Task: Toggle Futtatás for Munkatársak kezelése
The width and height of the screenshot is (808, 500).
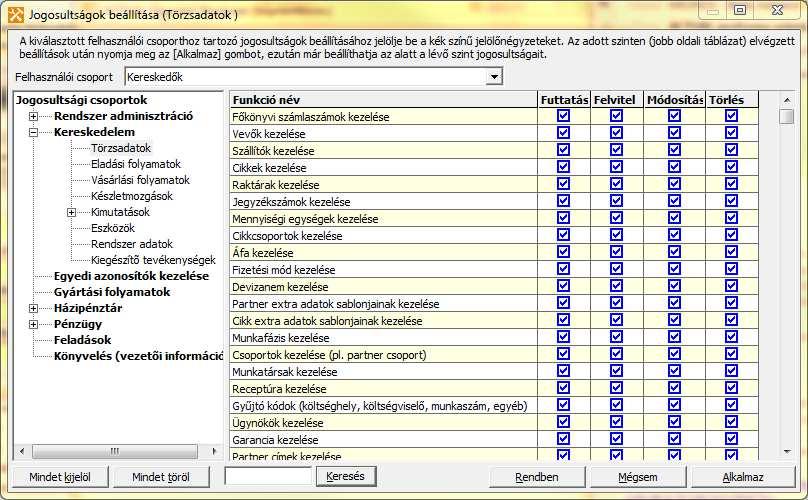Action: 563,371
